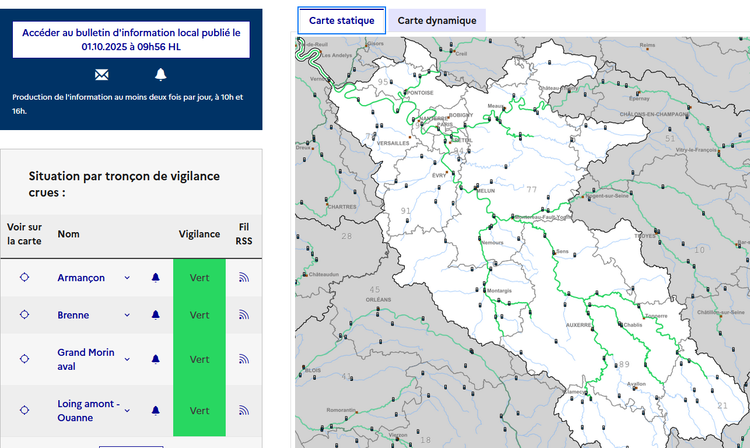The image size is (750, 448).
Task: Expand the Brenne row chevron
Action: point(127,315)
